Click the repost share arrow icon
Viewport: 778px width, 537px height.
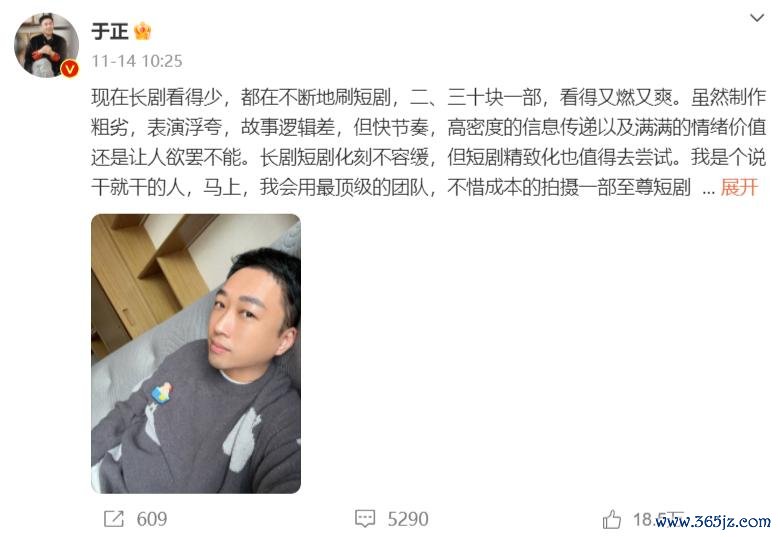click(114, 519)
